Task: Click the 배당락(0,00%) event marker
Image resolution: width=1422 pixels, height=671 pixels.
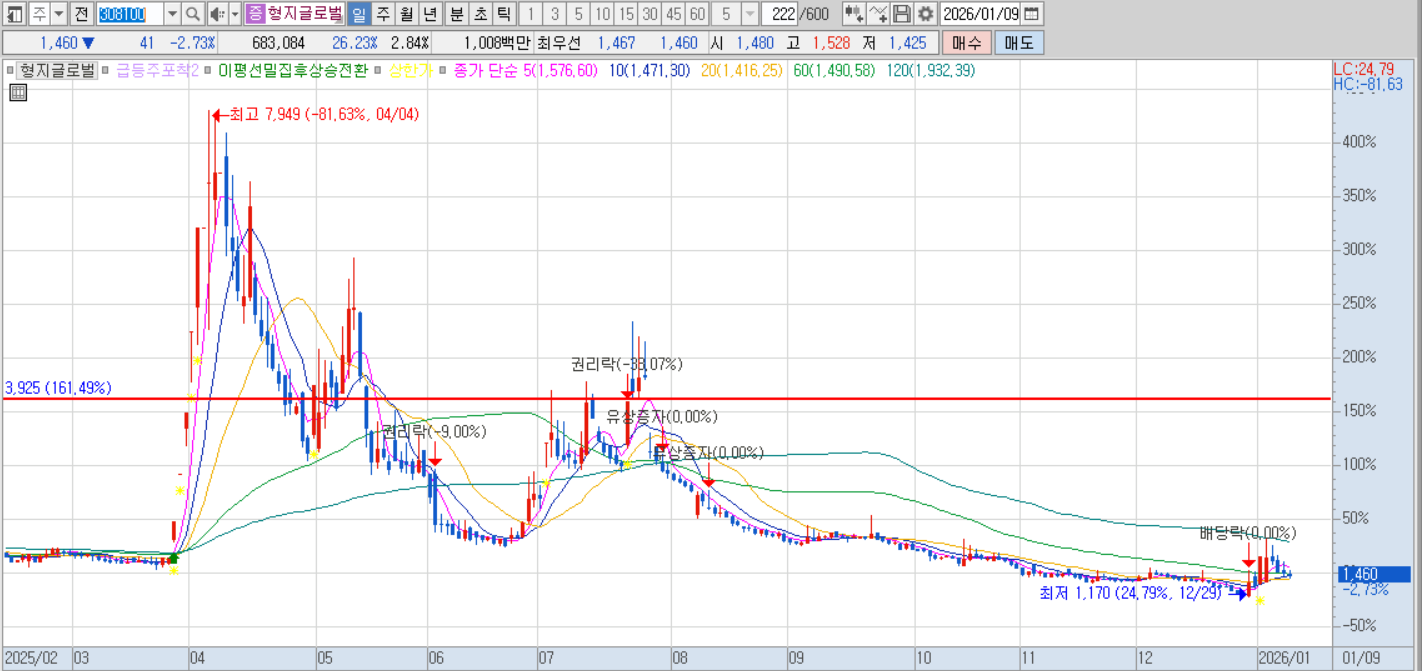Action: (1247, 533)
